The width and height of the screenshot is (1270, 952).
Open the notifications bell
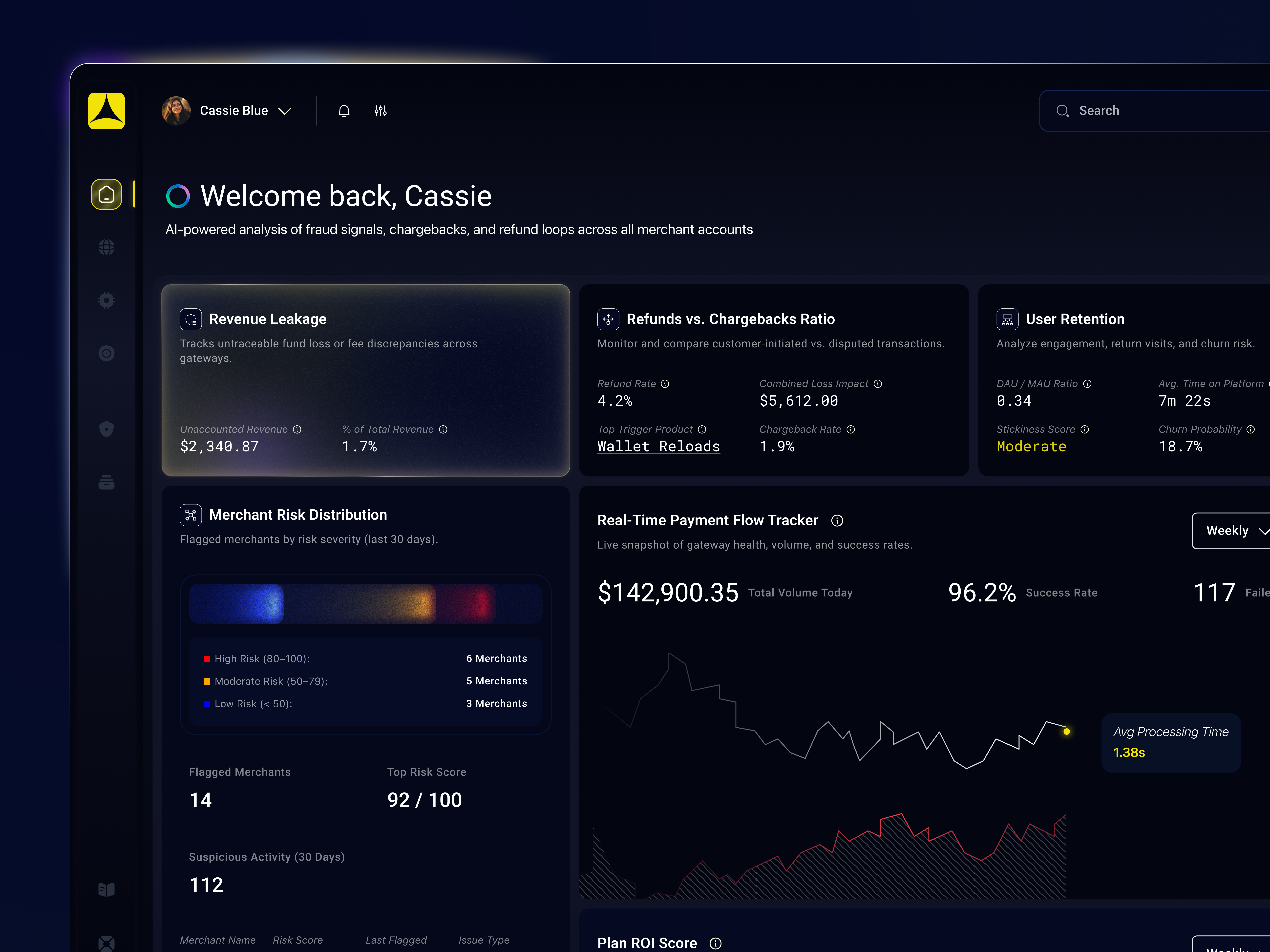point(344,111)
